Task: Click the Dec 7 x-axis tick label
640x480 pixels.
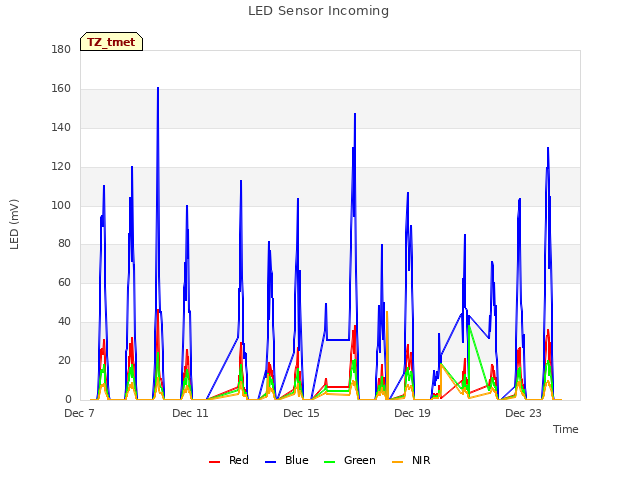Action: point(79,413)
